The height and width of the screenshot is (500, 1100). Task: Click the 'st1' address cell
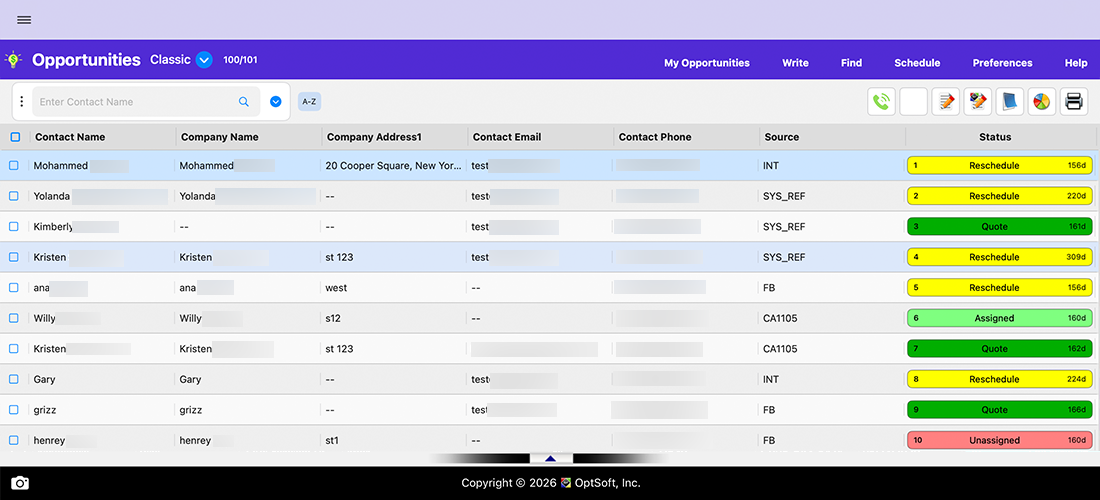point(332,440)
